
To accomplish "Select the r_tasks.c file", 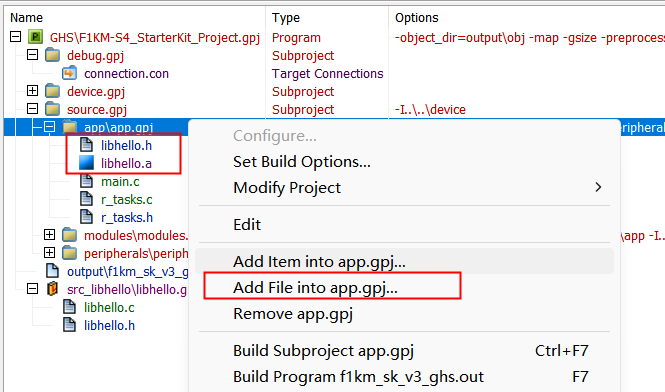I will pos(127,199).
